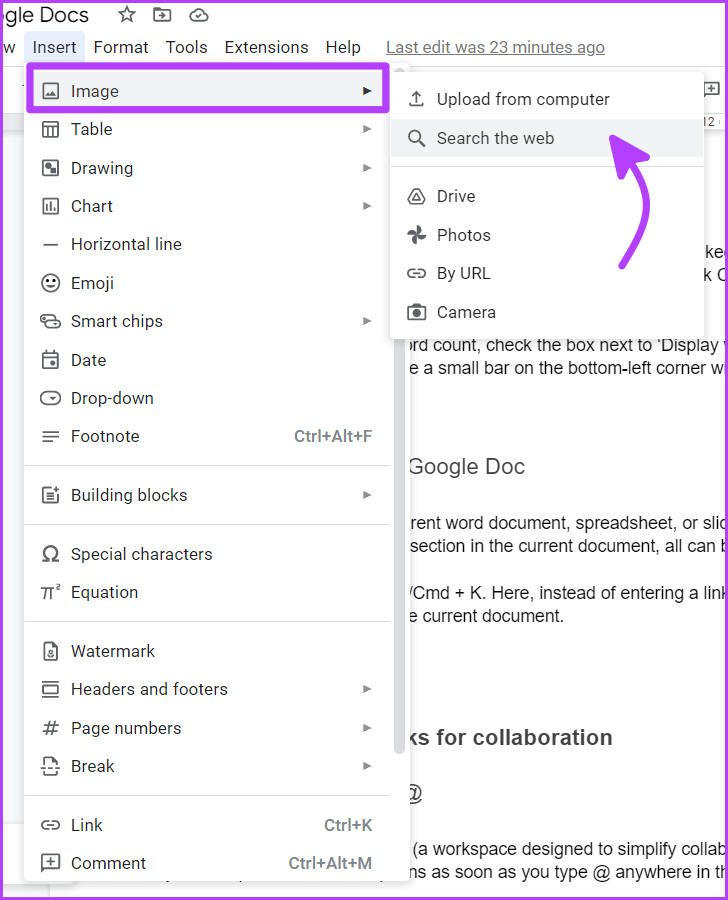Expand the Image submenu arrow
The image size is (728, 900).
[367, 91]
